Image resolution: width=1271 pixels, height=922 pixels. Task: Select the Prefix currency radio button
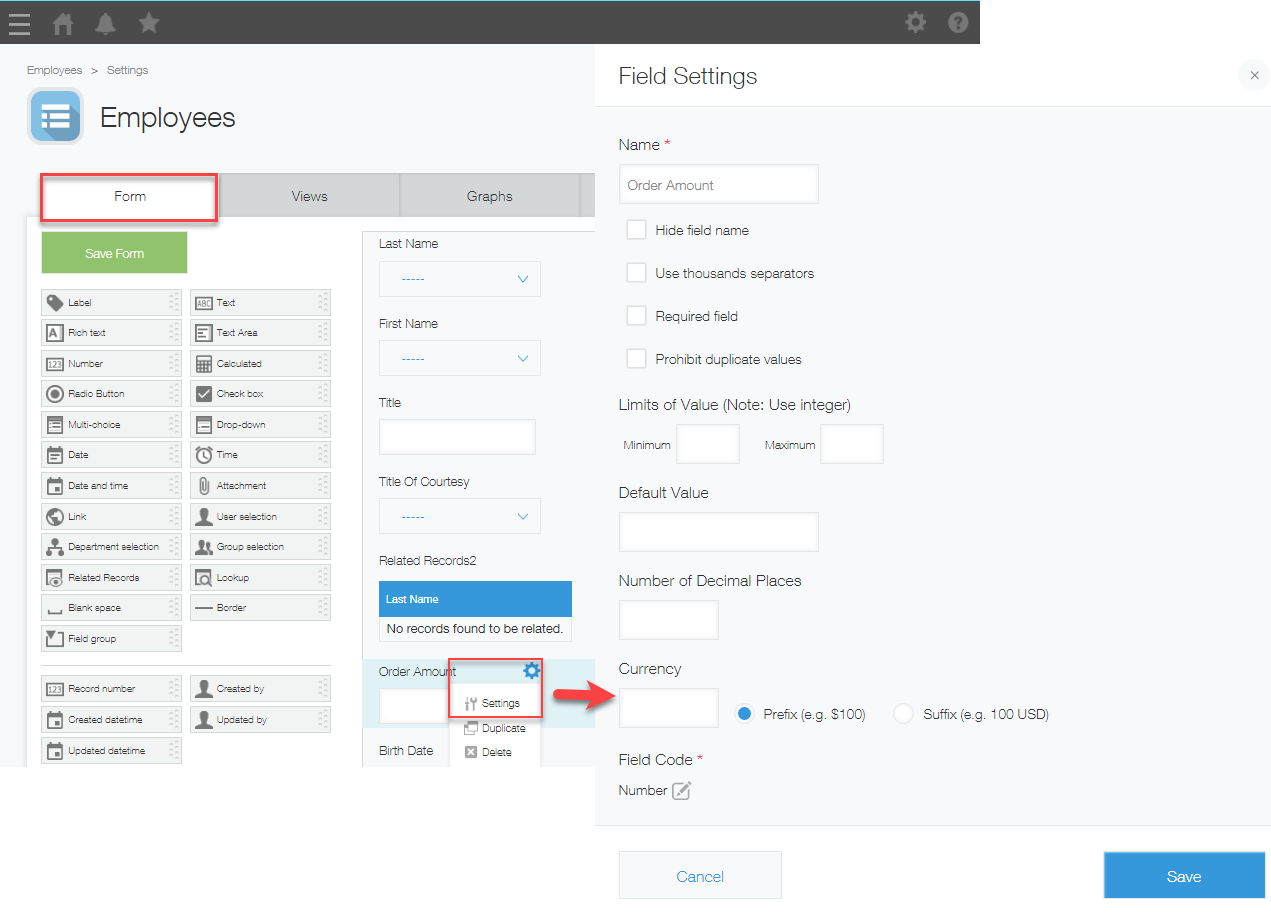click(744, 714)
